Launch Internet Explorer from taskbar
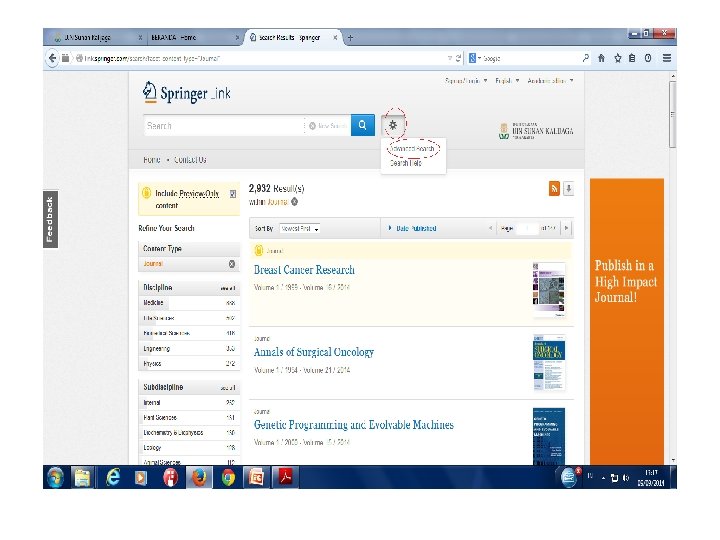The image size is (720, 540). point(112,478)
